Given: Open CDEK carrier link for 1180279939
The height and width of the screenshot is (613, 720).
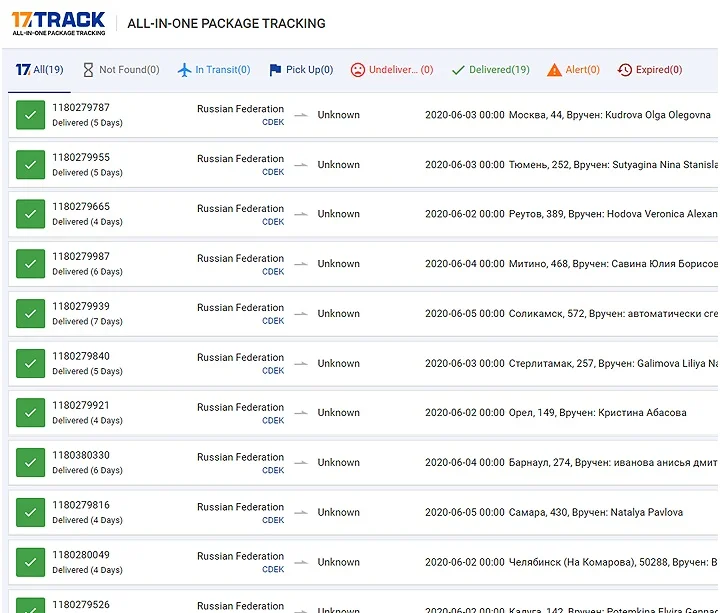Looking at the screenshot, I should point(273,321).
